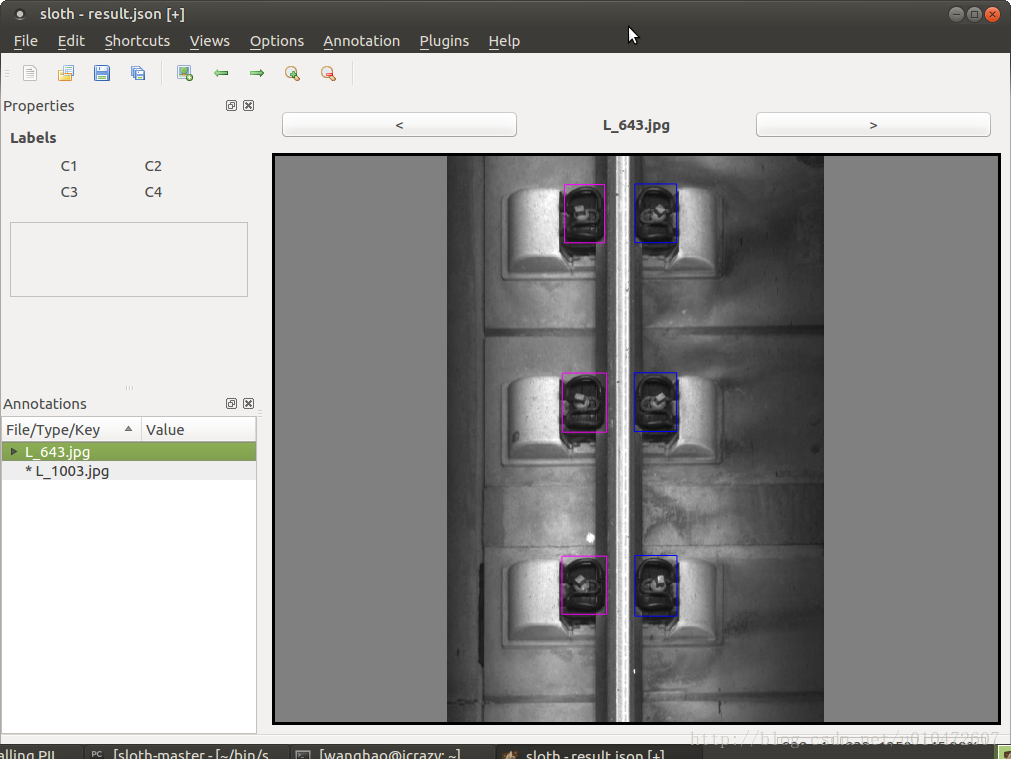The width and height of the screenshot is (1011, 759).
Task: Open the Edit menu
Action: [71, 41]
